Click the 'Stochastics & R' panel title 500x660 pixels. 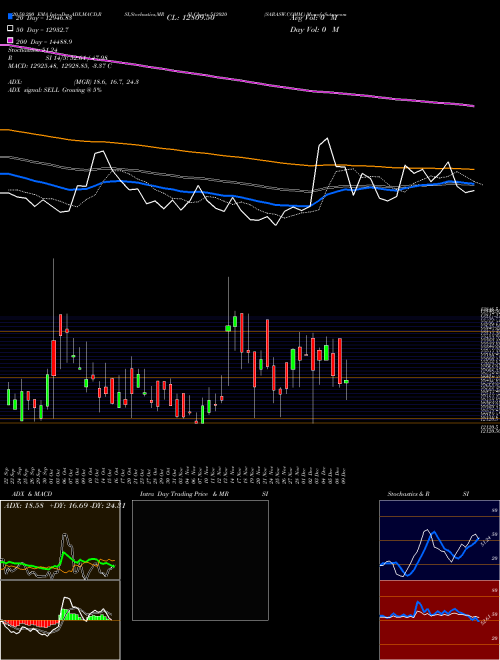coord(408,494)
